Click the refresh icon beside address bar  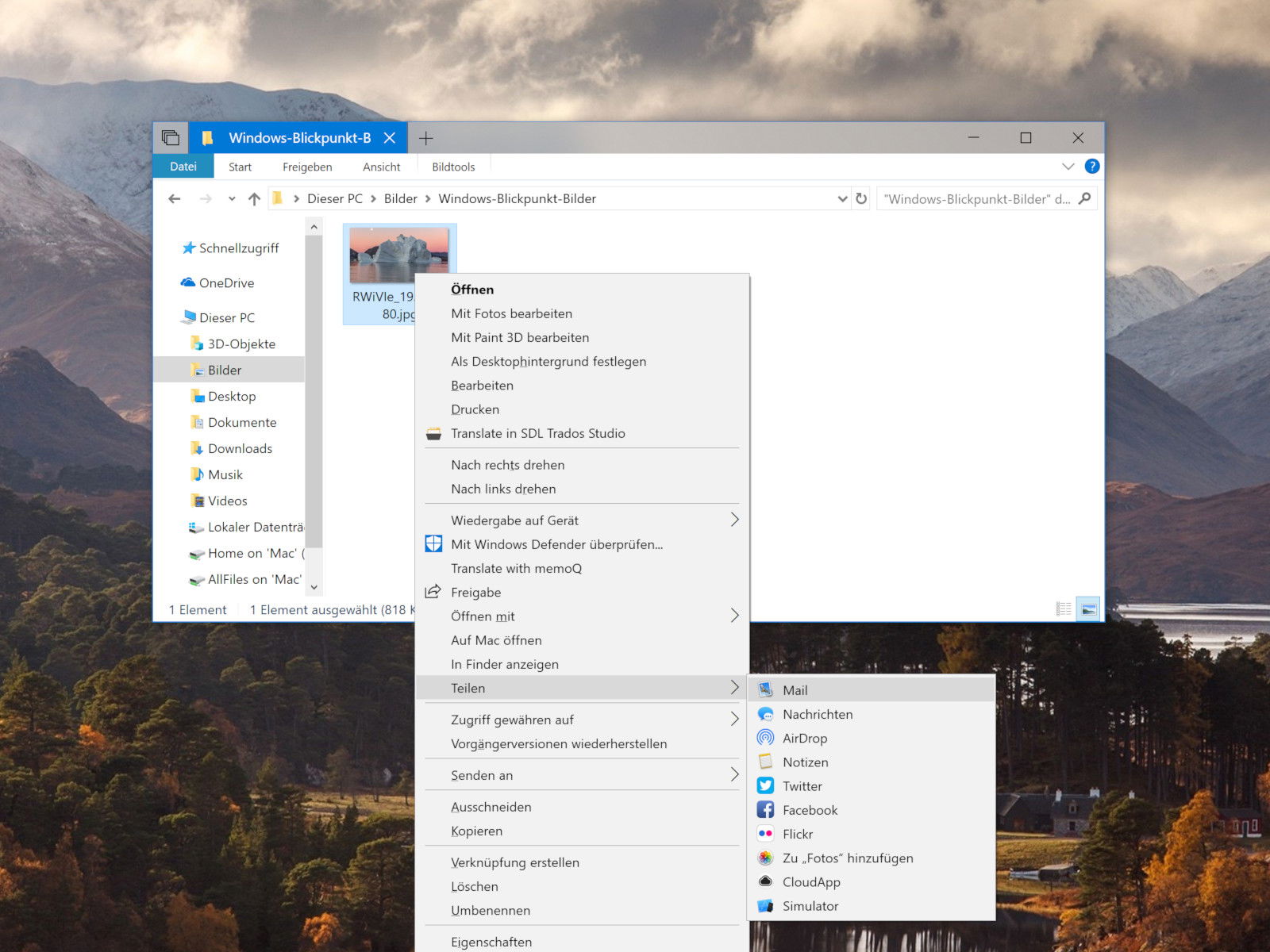pyautogui.click(x=861, y=198)
